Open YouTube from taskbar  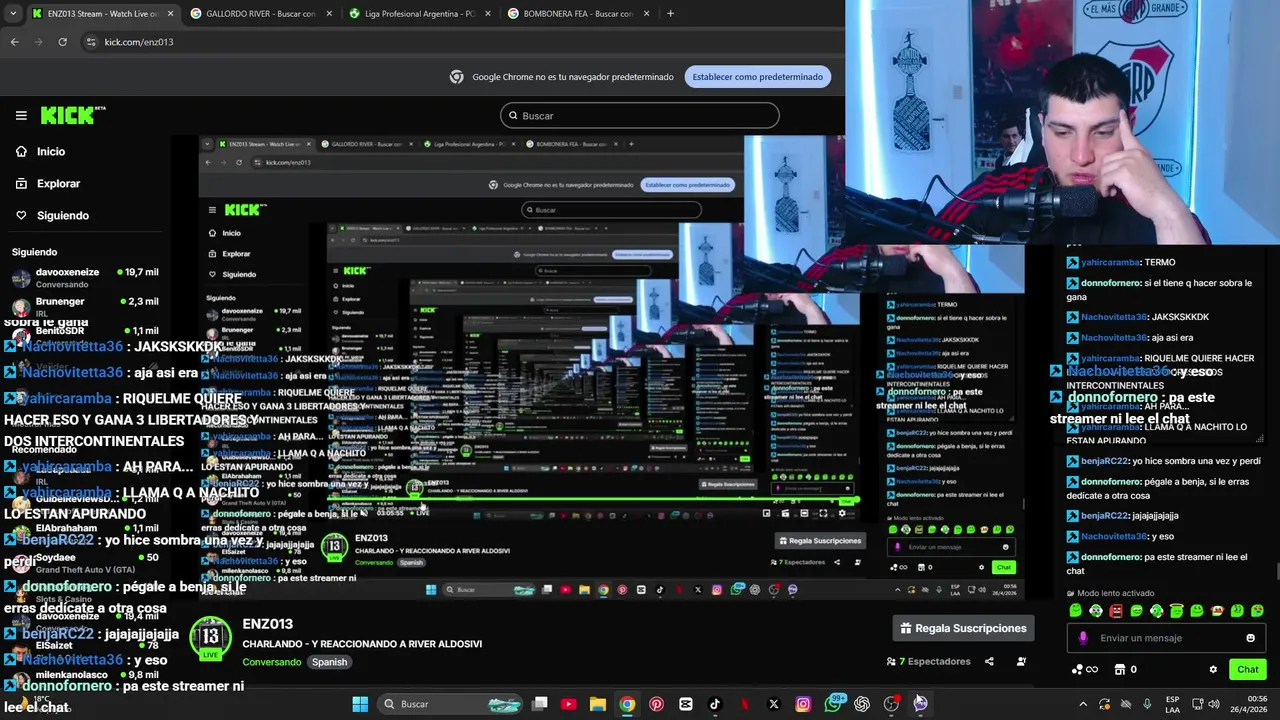click(x=568, y=704)
